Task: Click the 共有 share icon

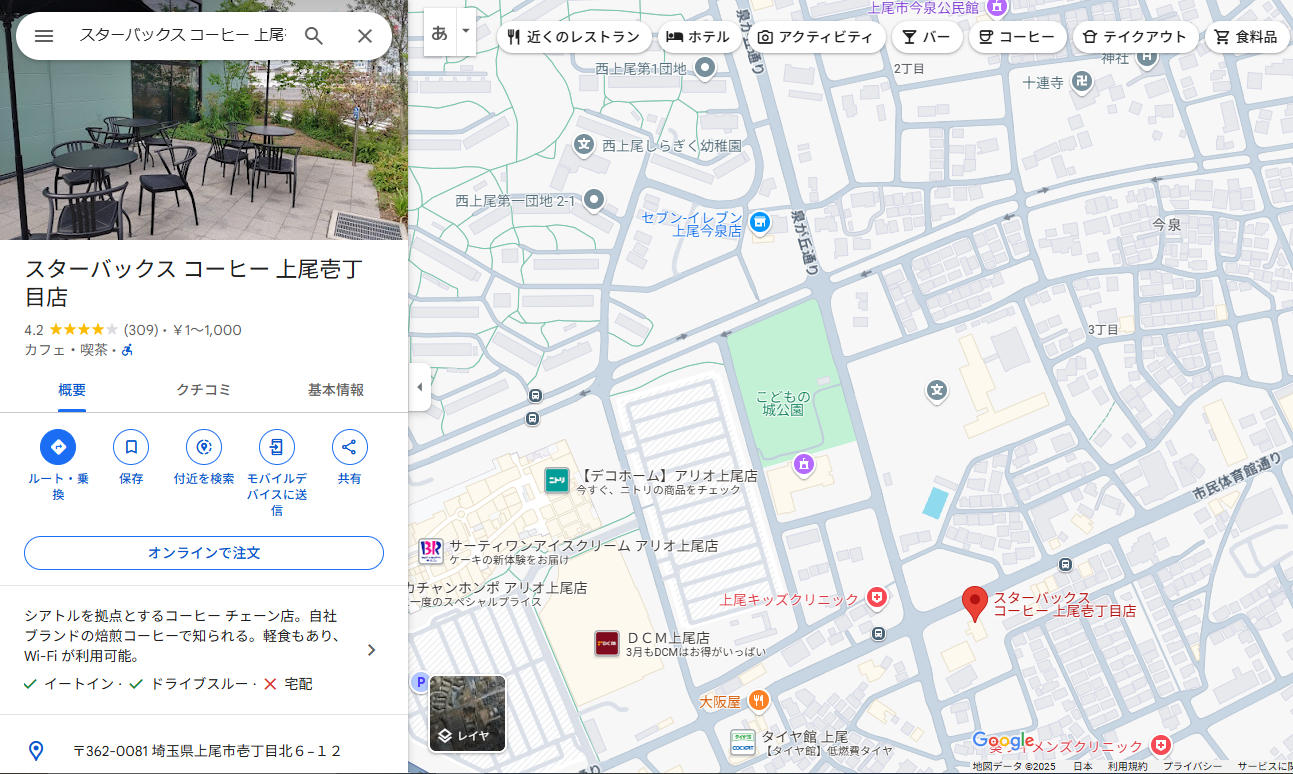Action: click(350, 447)
